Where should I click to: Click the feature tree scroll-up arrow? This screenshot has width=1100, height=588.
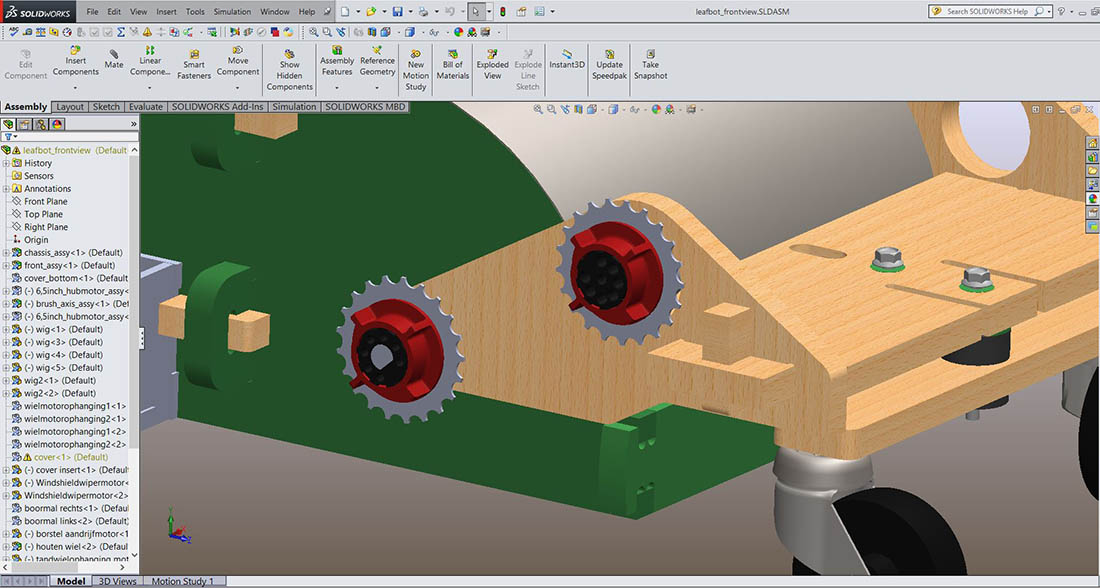tap(134, 150)
